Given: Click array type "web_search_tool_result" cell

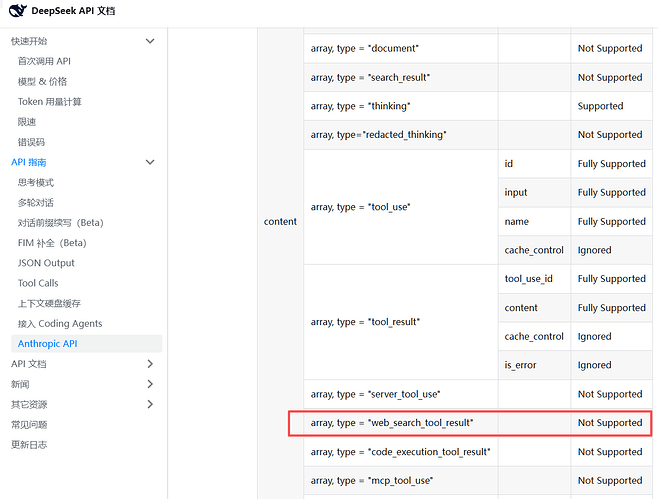Looking at the screenshot, I should tap(401, 423).
